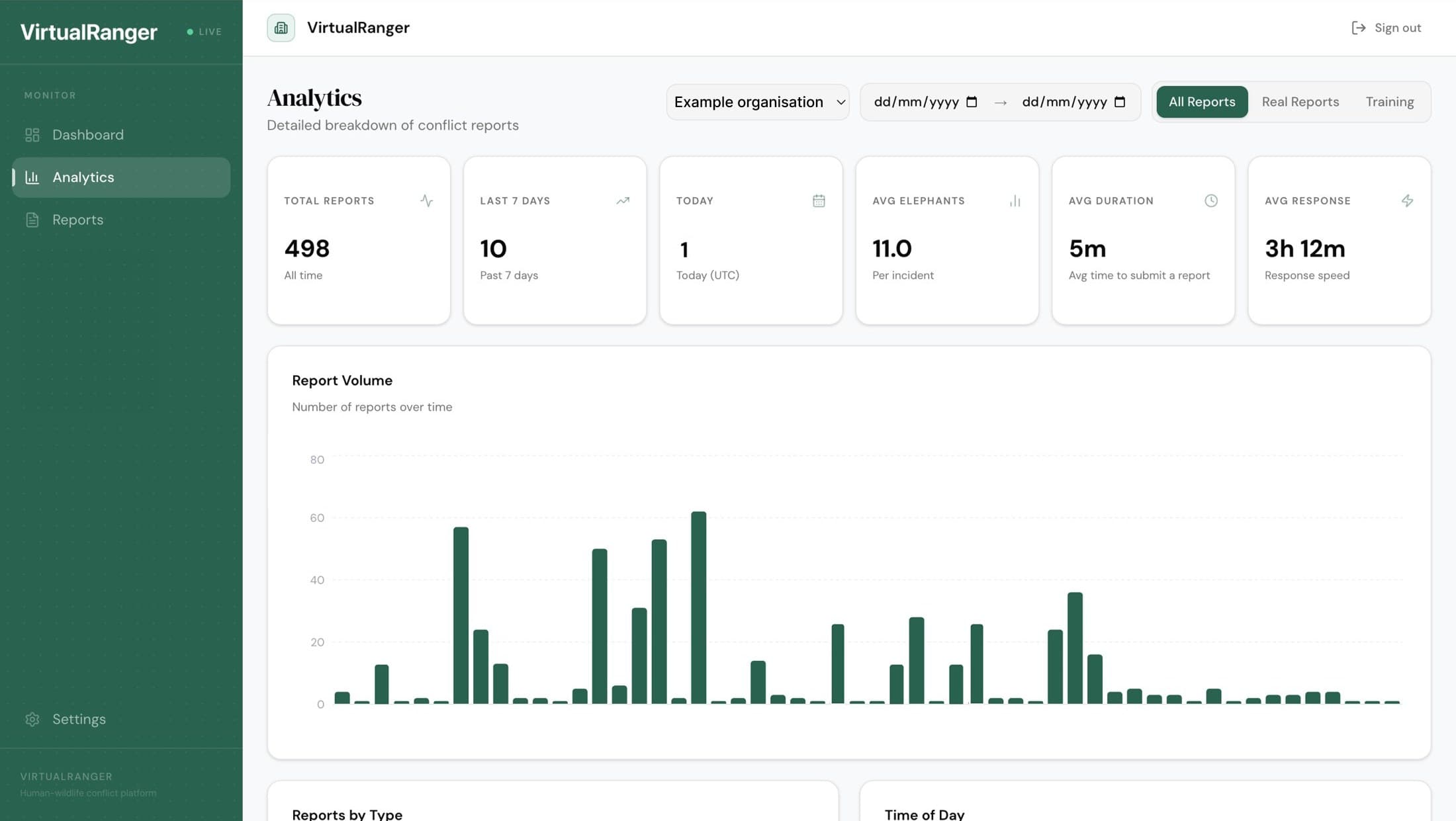
Task: Click the Total Reports activity pulse icon
Action: tap(427, 200)
